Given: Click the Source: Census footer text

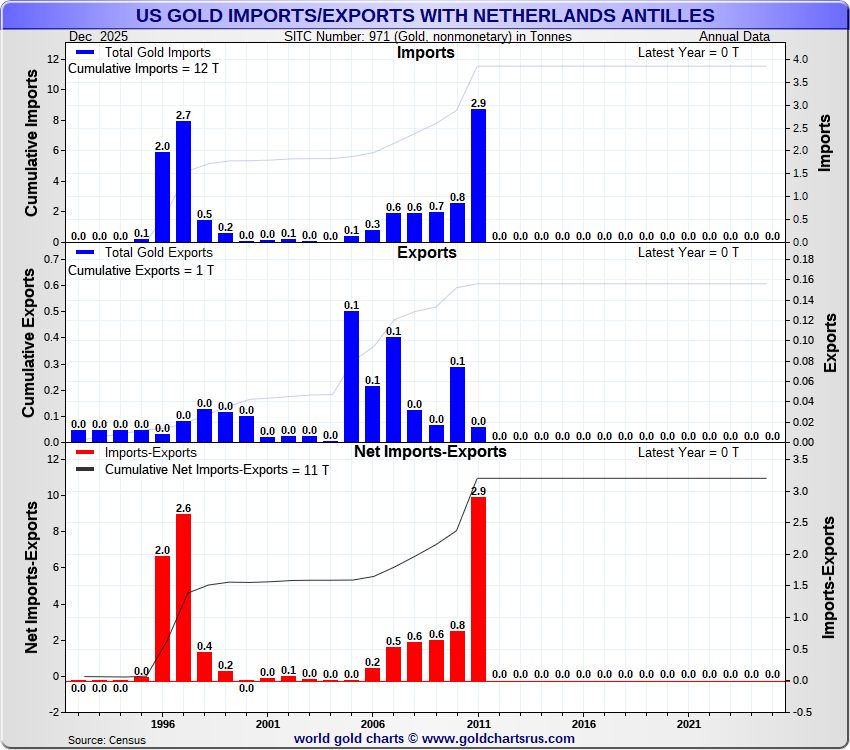Looking at the screenshot, I should click(x=107, y=740).
